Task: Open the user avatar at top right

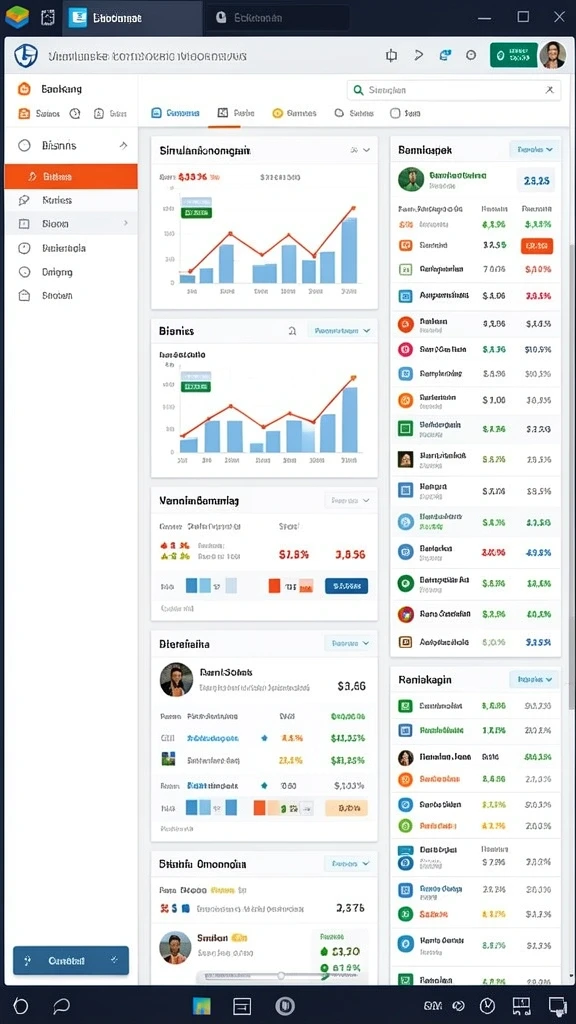Action: tap(552, 56)
